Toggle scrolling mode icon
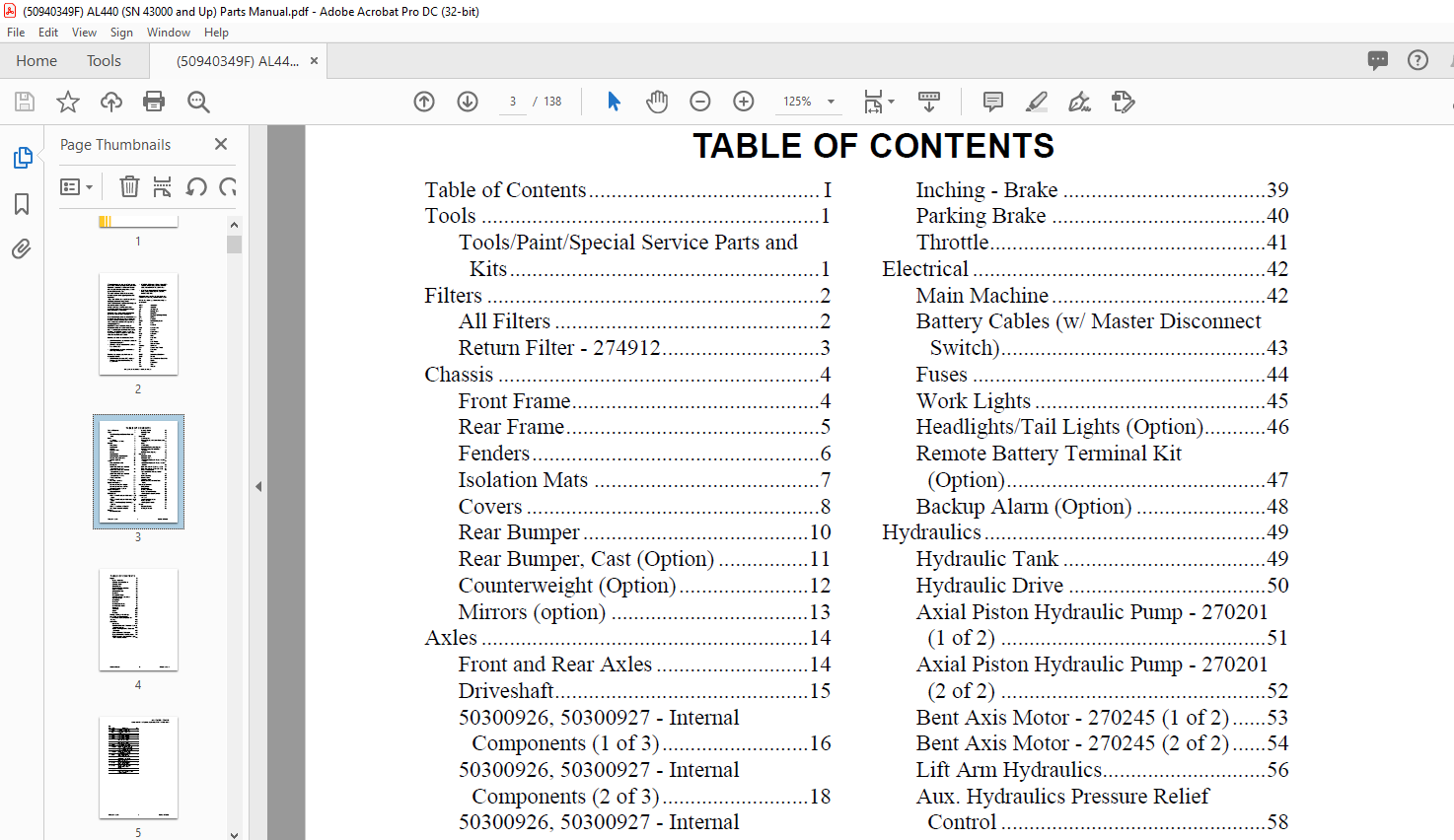The height and width of the screenshot is (840, 1454). coord(929,102)
